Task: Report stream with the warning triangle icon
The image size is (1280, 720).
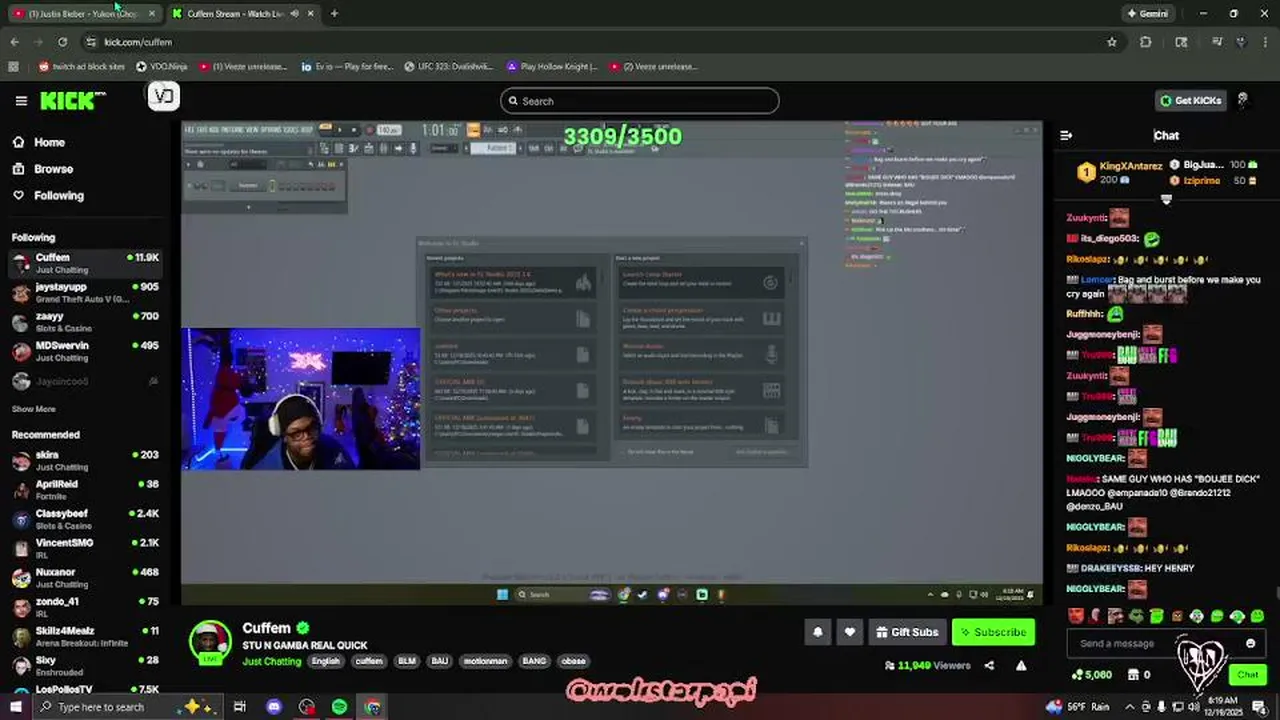Action: pyautogui.click(x=1021, y=666)
